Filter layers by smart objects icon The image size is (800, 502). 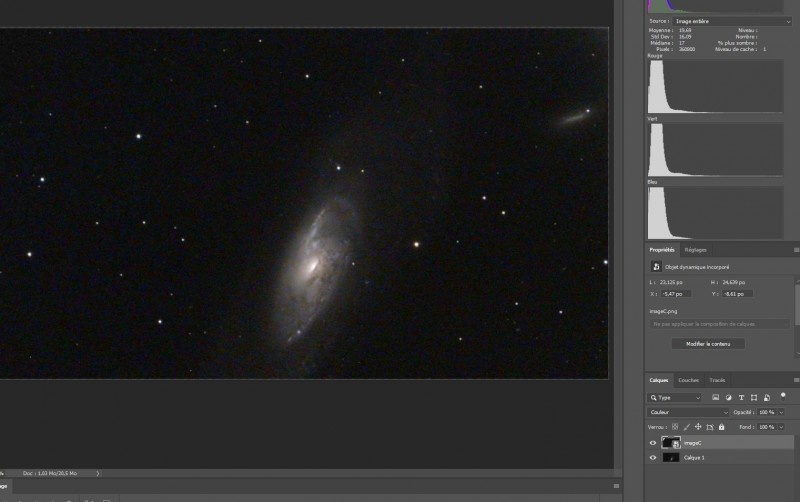(x=766, y=397)
